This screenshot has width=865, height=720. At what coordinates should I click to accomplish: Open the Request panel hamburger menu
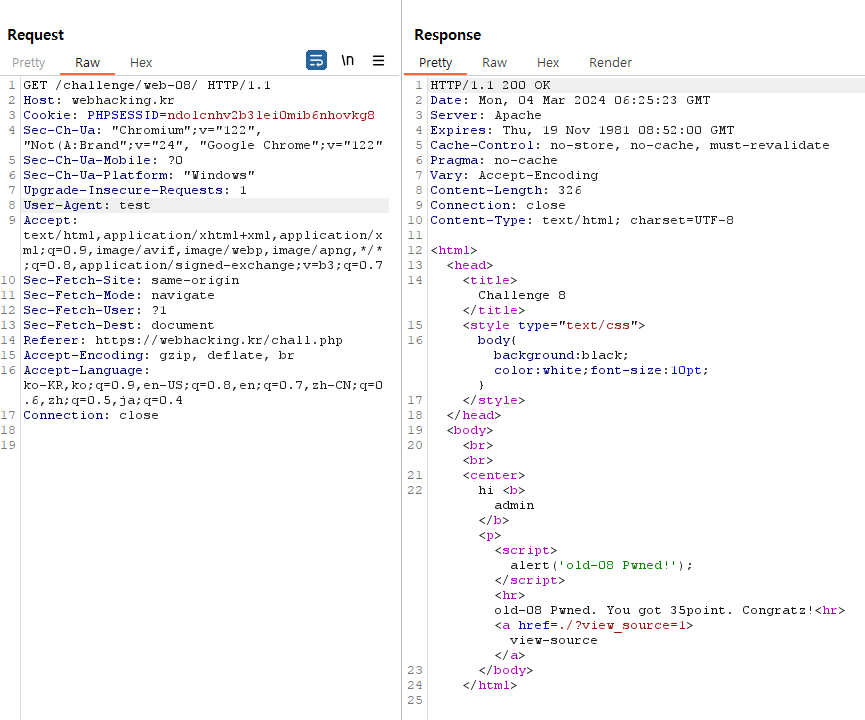point(378,61)
